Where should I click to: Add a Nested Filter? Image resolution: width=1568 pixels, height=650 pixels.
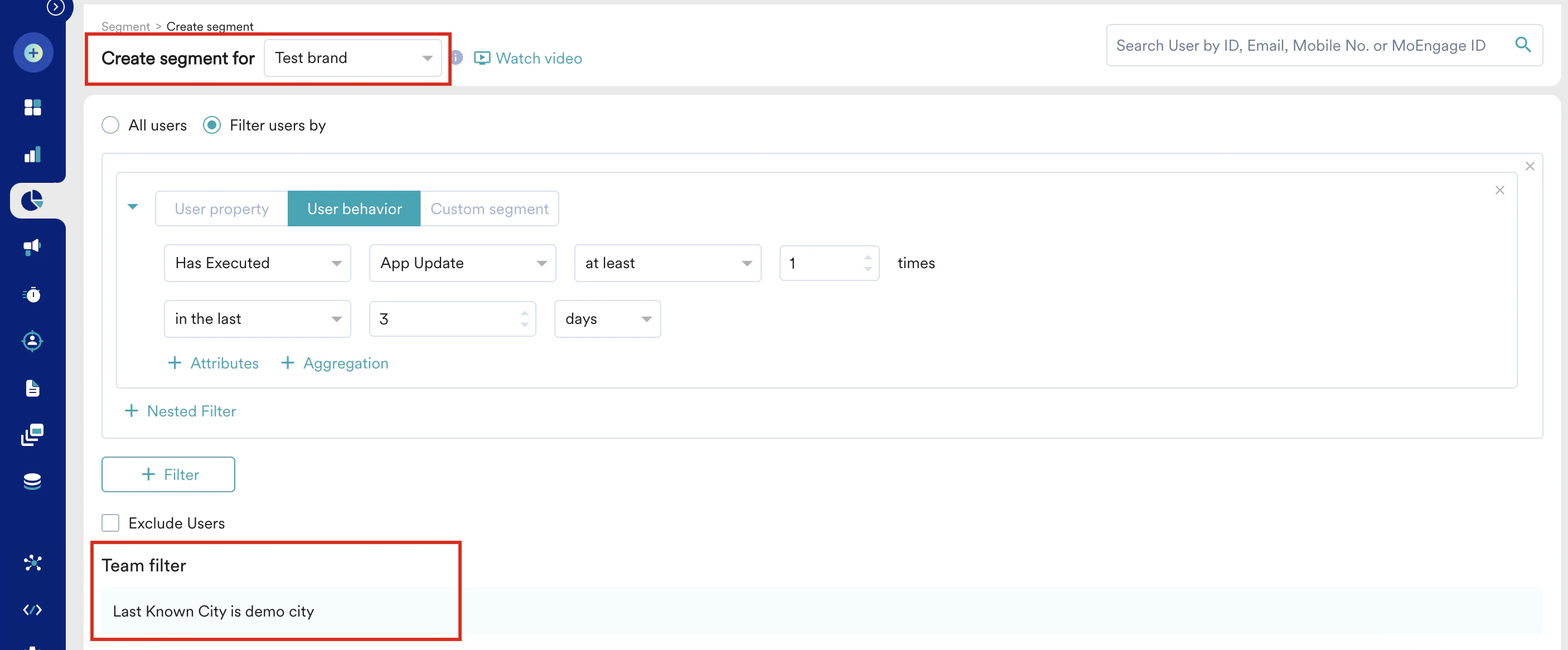point(180,410)
